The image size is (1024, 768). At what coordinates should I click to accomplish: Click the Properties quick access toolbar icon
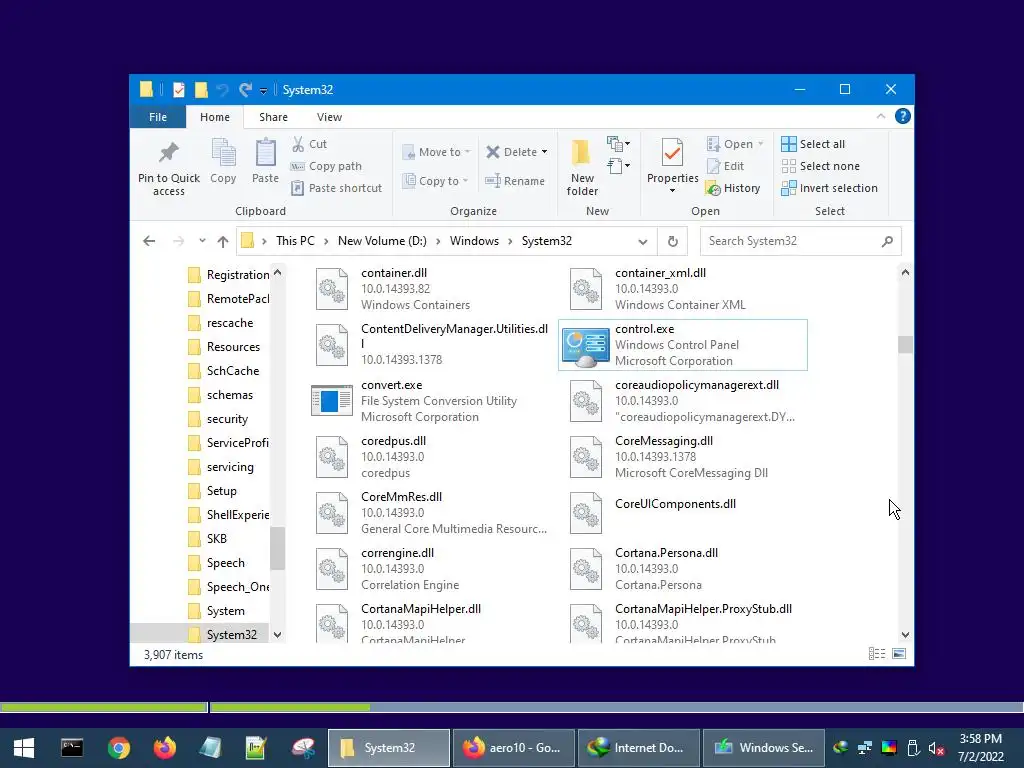click(178, 89)
